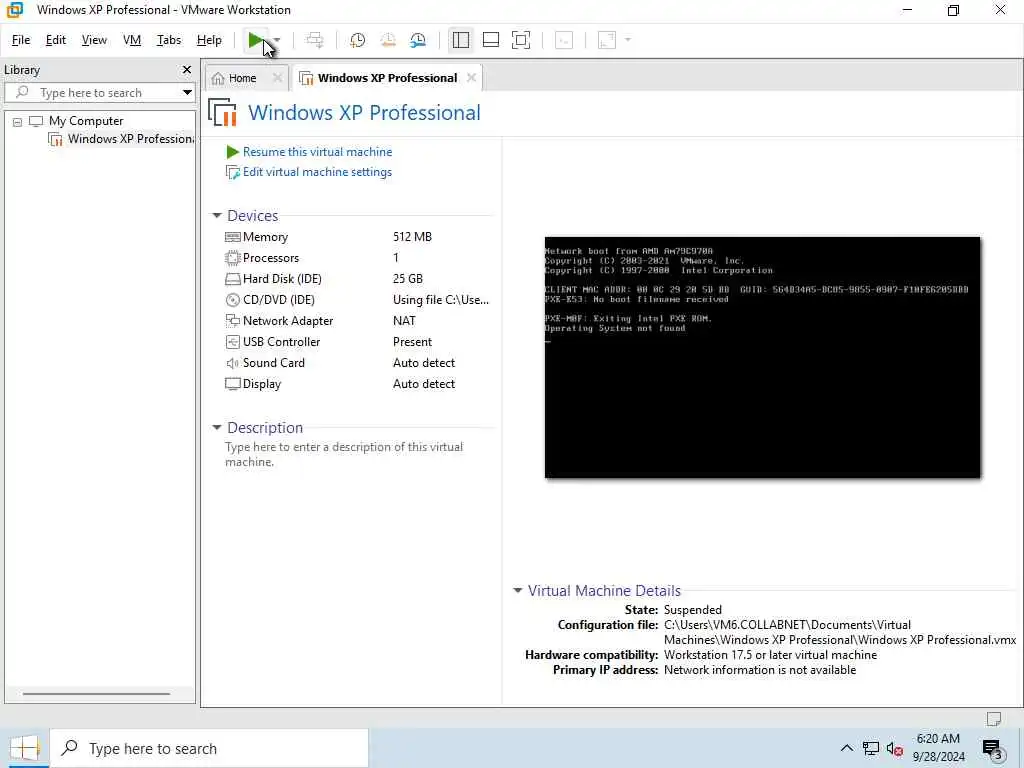
Task: Click the green Power On play button
Action: (x=255, y=40)
